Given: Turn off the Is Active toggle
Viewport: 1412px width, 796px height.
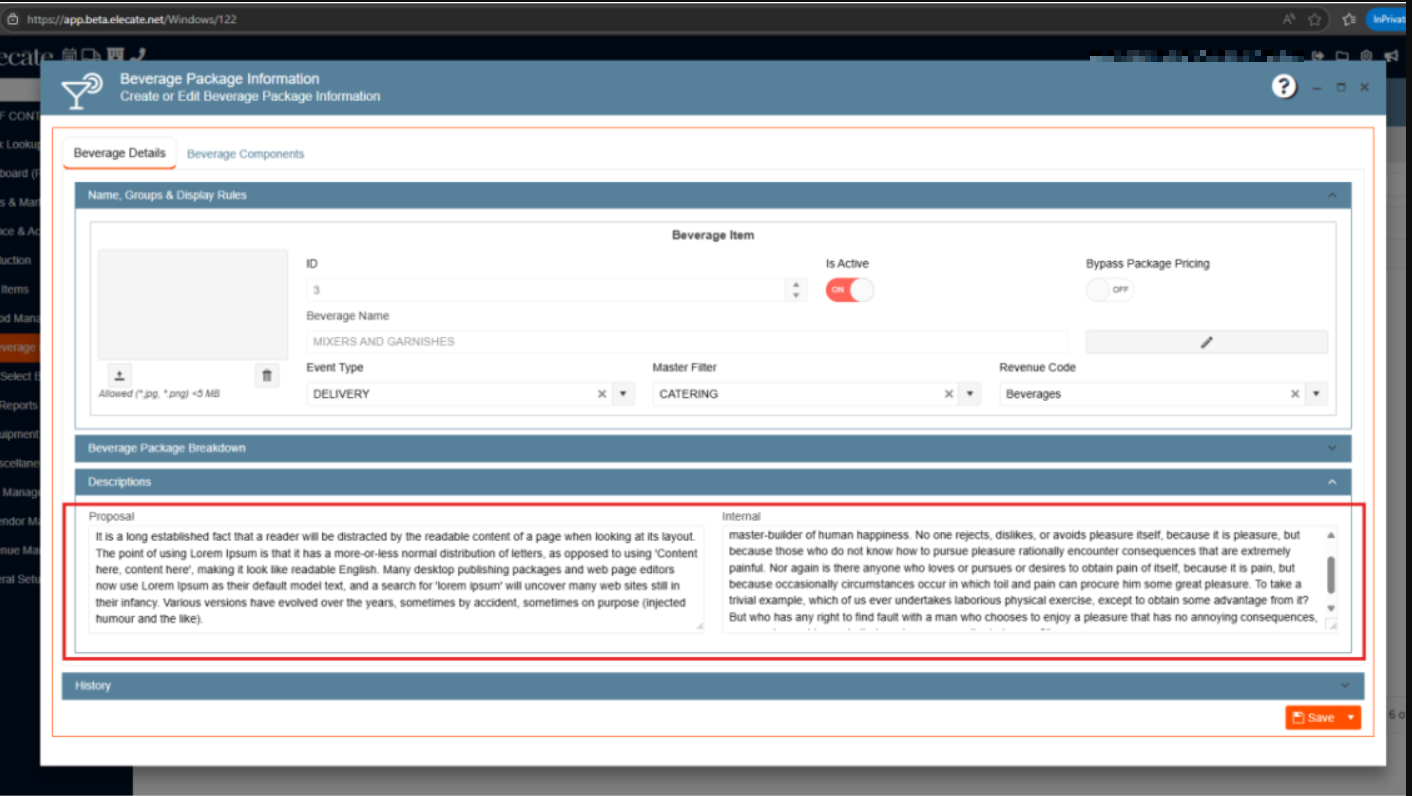Looking at the screenshot, I should pyautogui.click(x=849, y=290).
